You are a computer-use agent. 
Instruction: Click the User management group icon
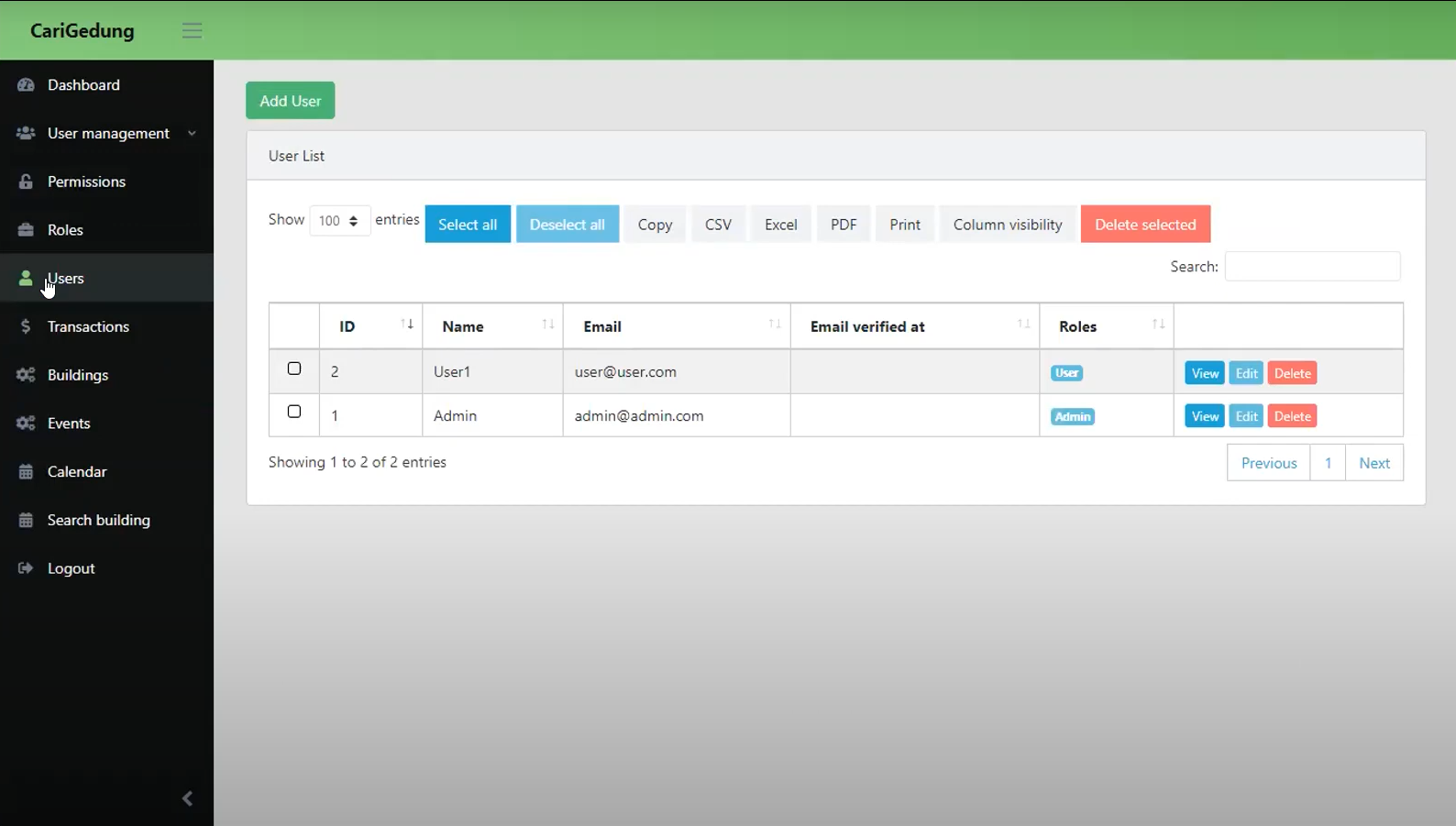[26, 133]
